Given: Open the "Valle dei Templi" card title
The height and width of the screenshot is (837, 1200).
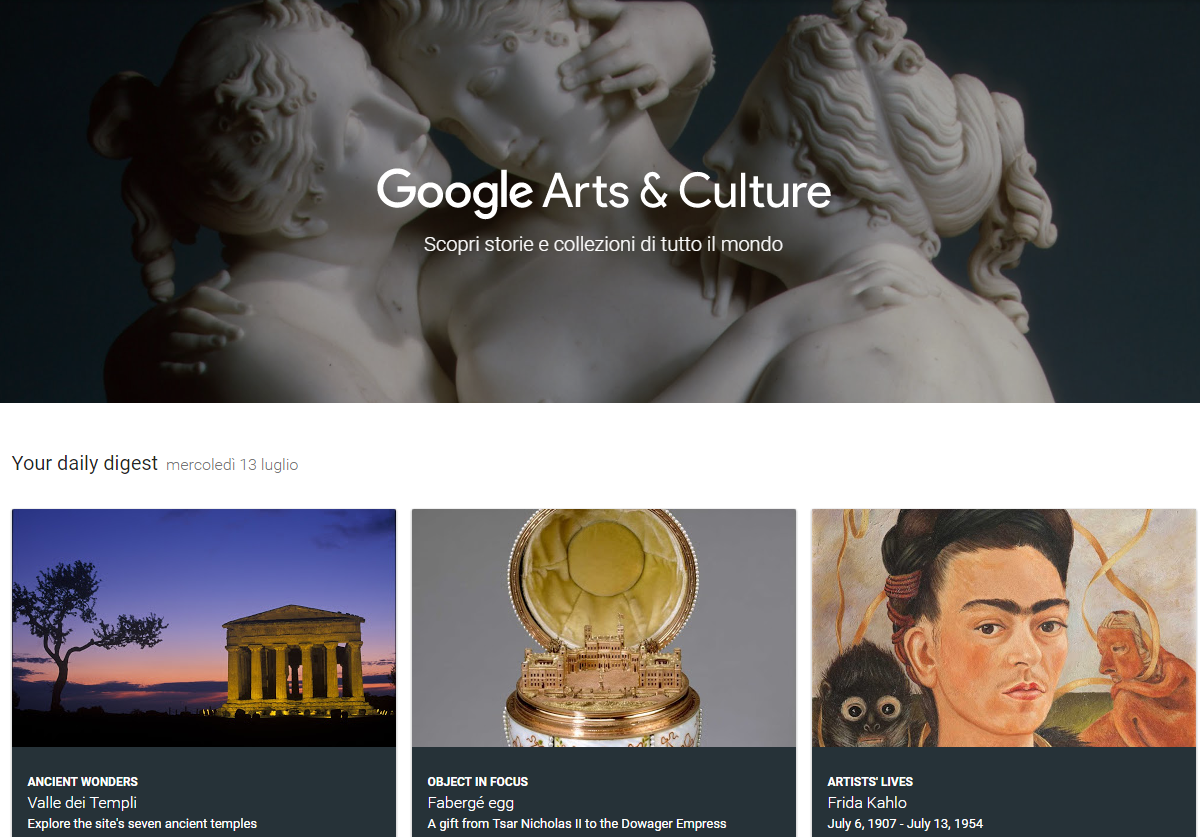Looking at the screenshot, I should pyautogui.click(x=82, y=802).
